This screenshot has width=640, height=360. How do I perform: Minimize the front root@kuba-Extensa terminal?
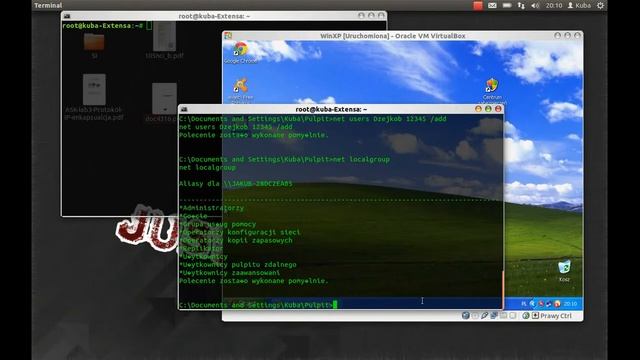pyautogui.click(x=478, y=109)
